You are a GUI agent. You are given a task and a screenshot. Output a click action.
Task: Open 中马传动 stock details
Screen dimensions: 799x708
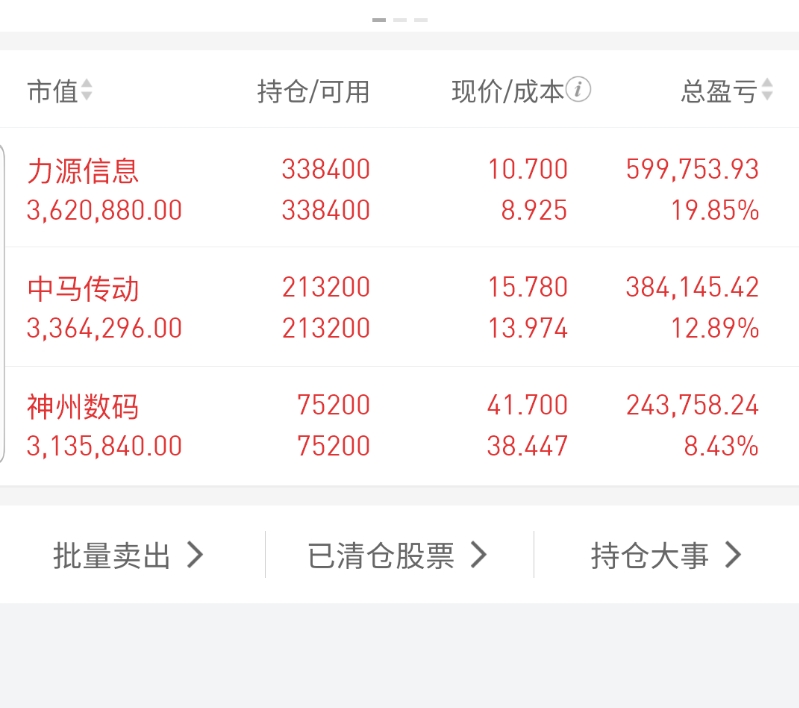(83, 290)
